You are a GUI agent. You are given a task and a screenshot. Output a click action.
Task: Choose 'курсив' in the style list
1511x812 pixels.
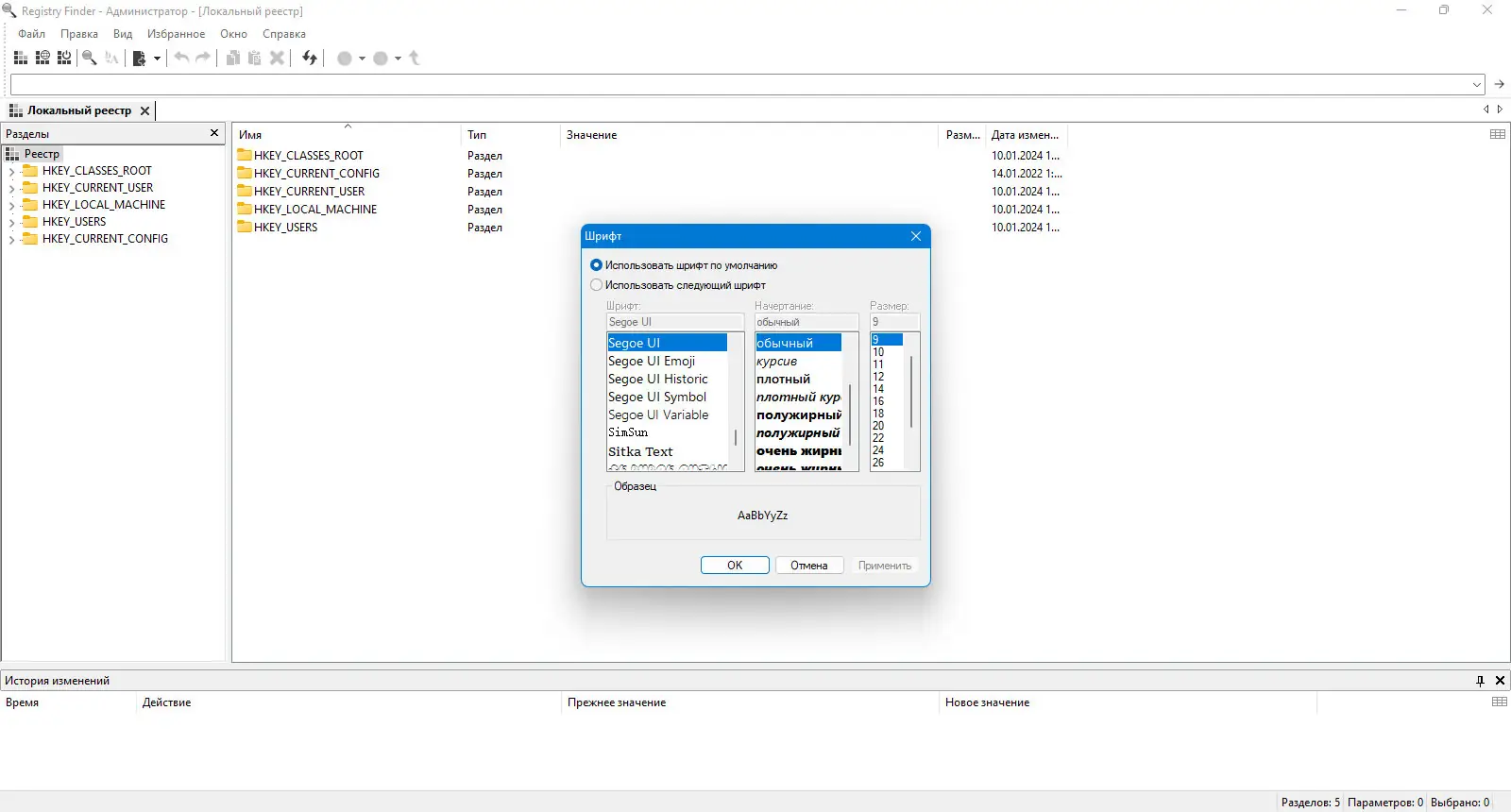pyautogui.click(x=776, y=361)
